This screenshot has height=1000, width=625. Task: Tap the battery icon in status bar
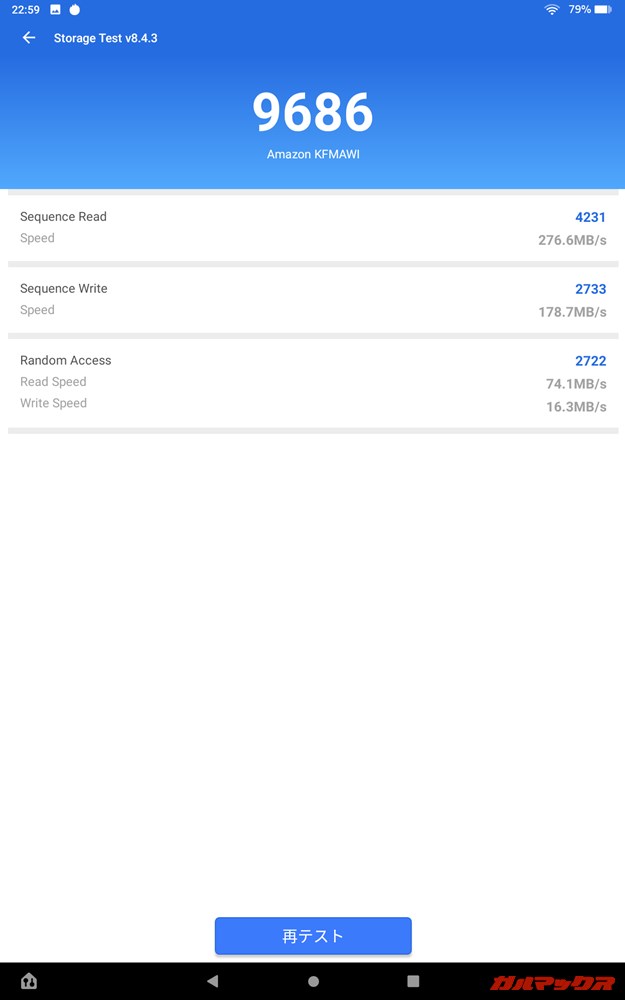click(x=602, y=9)
